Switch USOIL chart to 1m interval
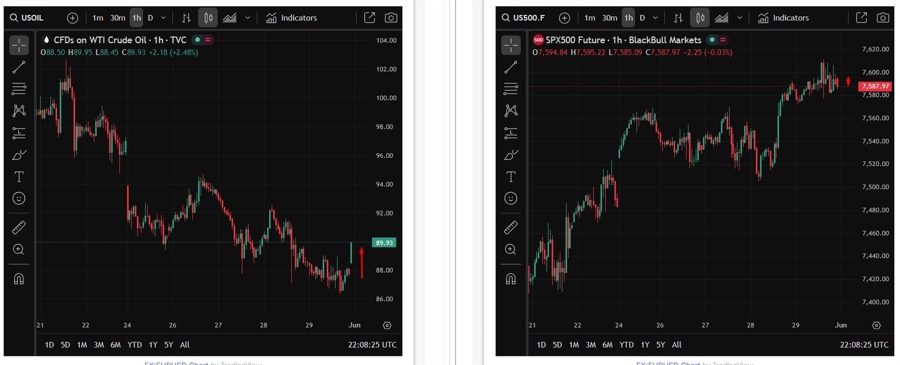The image size is (900, 365). [98, 18]
